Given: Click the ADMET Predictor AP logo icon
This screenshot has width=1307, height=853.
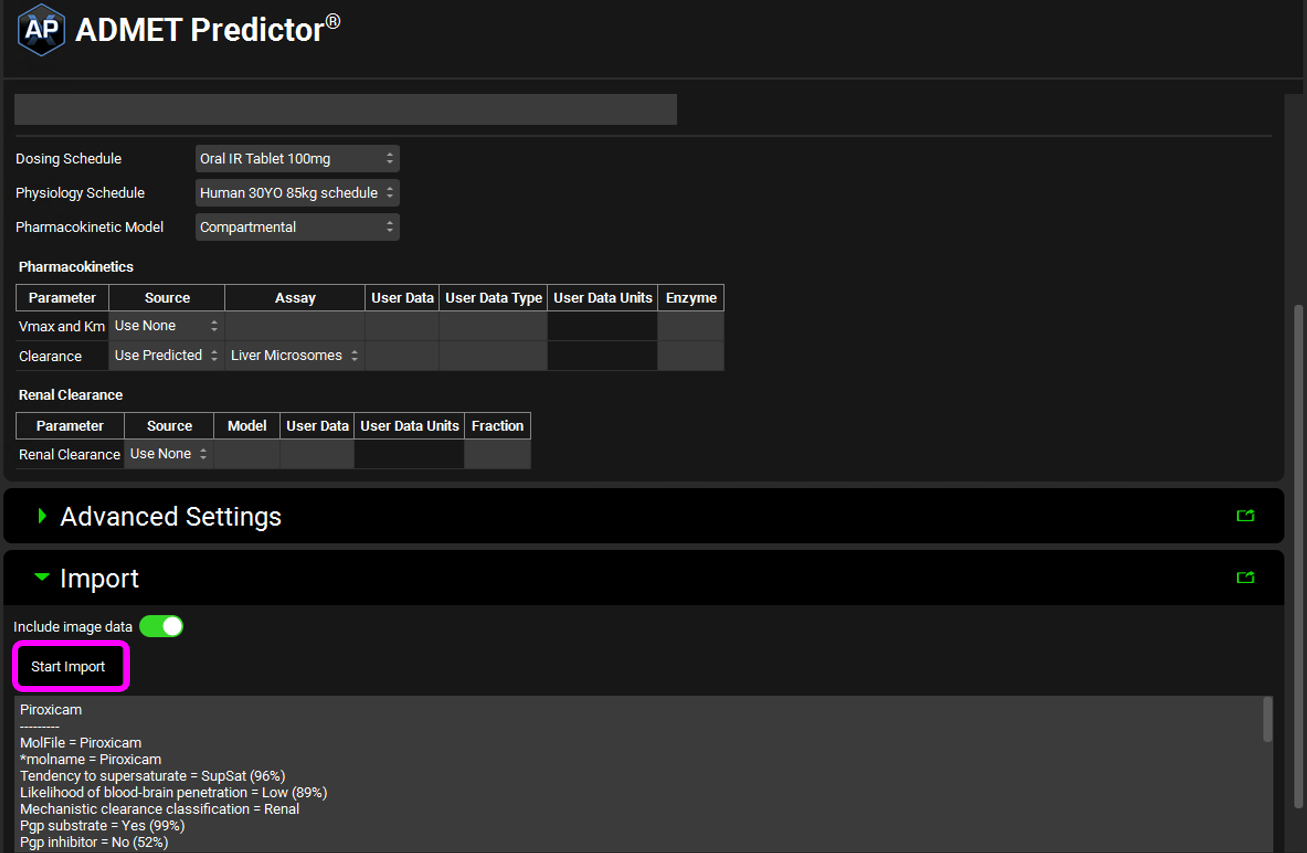Looking at the screenshot, I should point(41,31).
